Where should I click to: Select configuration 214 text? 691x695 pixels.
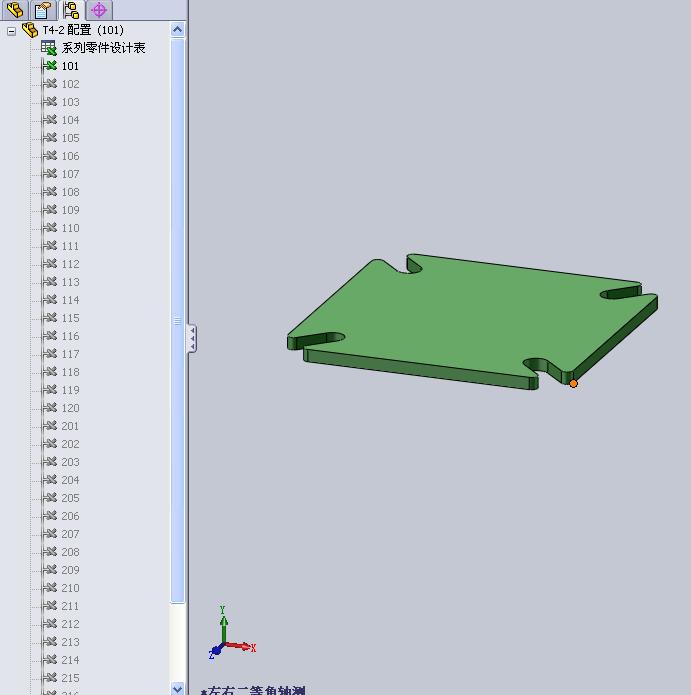tap(70, 660)
